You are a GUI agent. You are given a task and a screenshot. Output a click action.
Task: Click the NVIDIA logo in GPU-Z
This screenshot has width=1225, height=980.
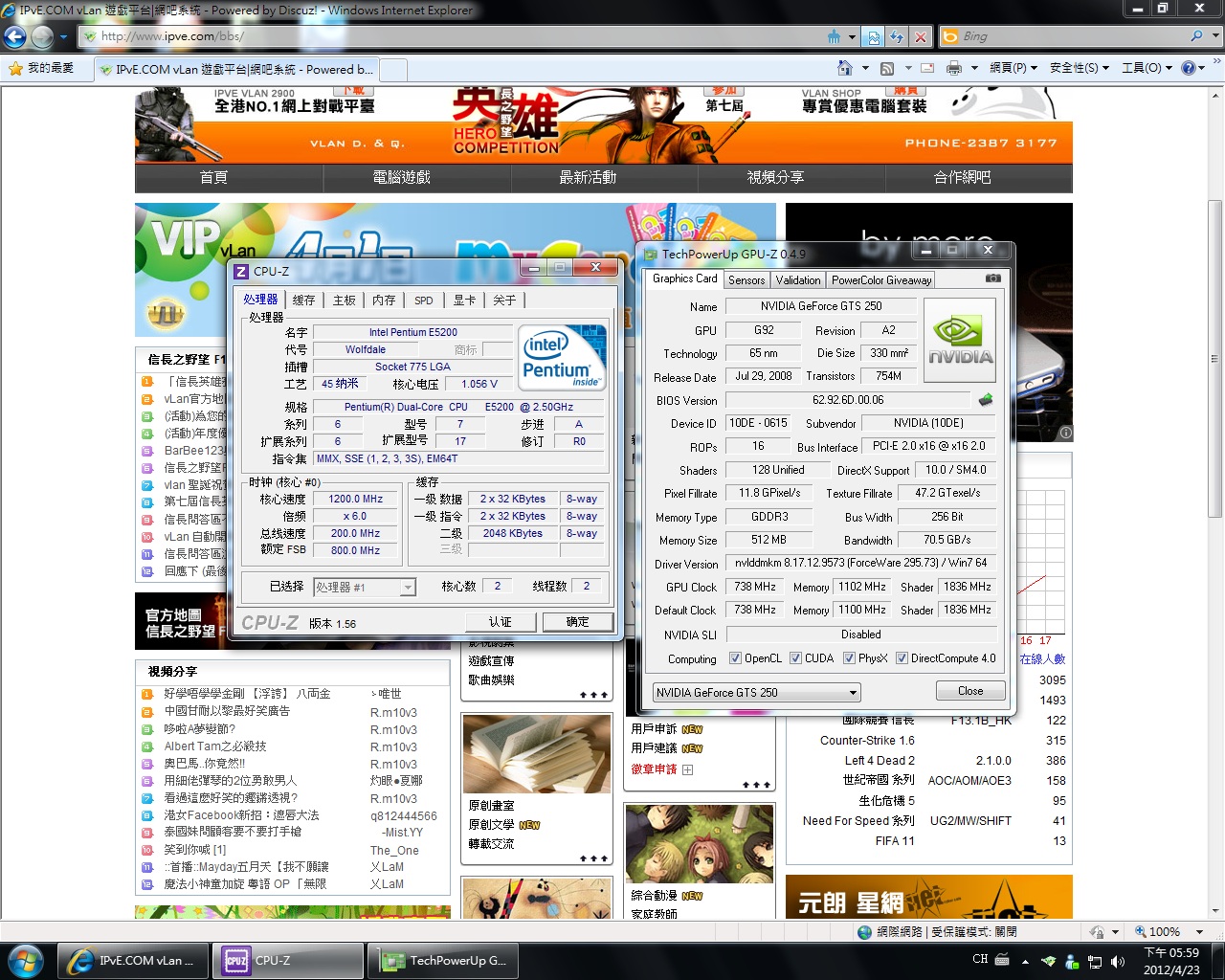click(960, 342)
